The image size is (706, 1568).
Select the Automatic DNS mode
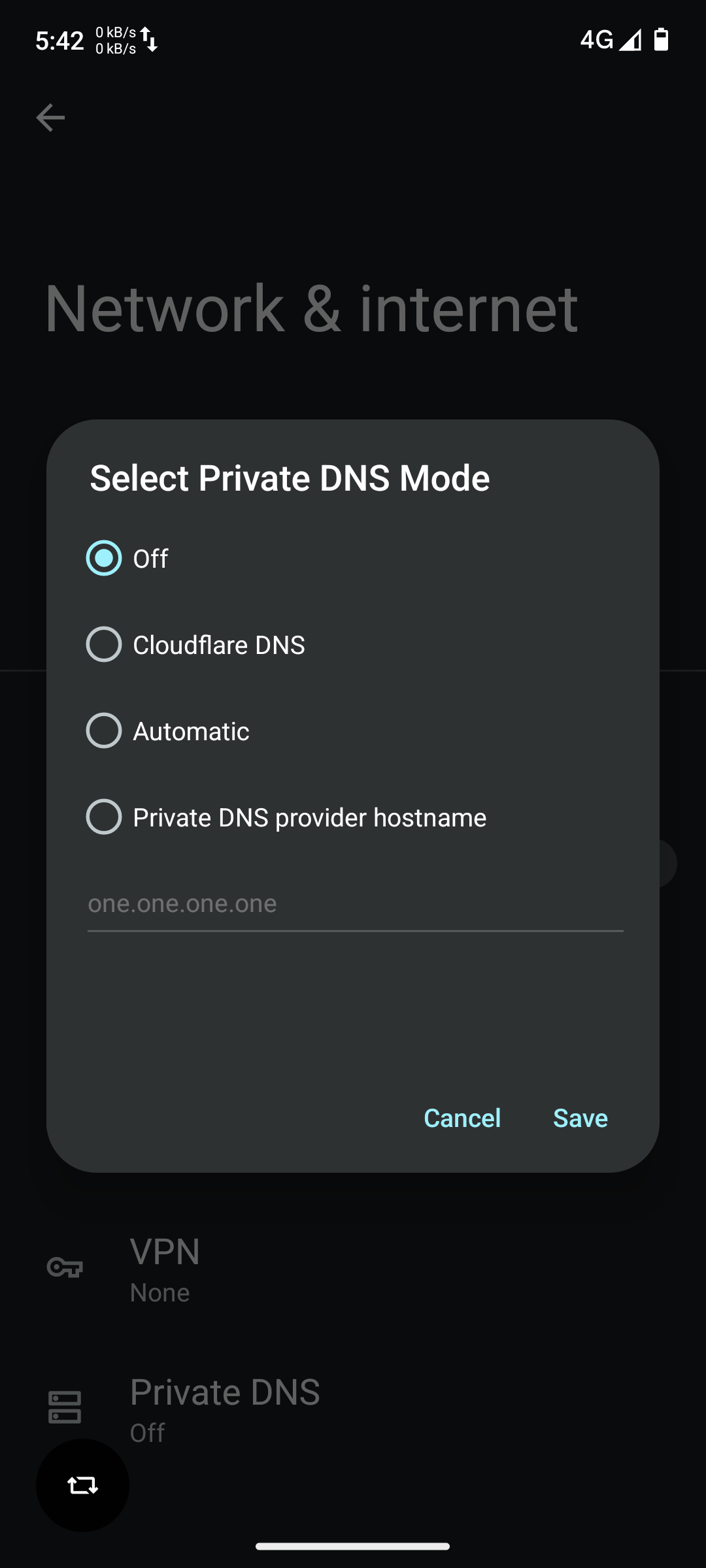click(104, 730)
